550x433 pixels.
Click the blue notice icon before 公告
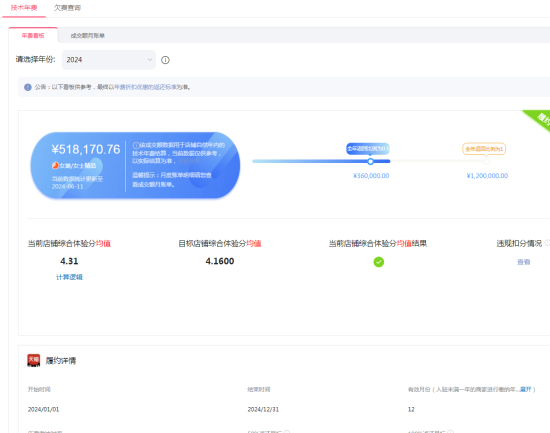(x=28, y=87)
